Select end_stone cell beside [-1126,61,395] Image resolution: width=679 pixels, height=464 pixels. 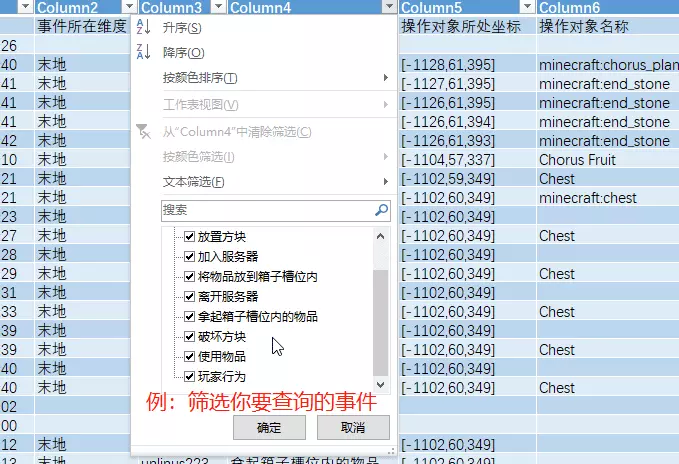(x=608, y=103)
